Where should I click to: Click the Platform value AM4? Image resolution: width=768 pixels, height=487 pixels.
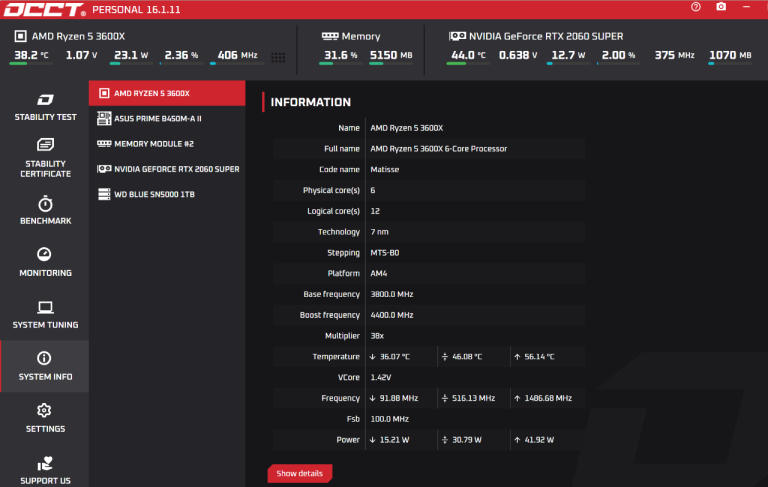[379, 273]
